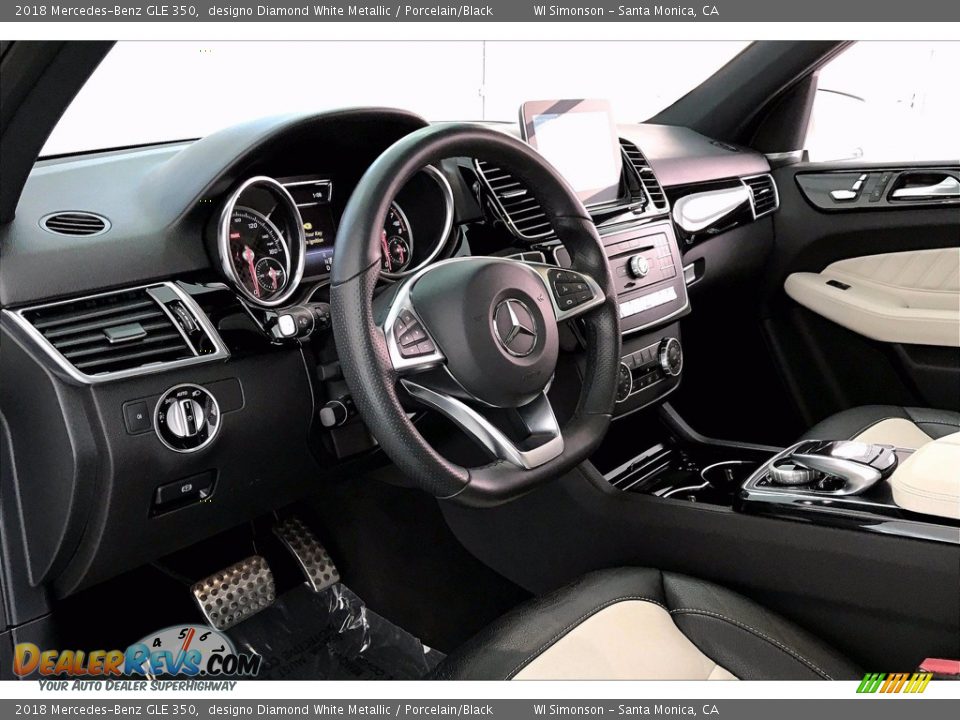
Task: Click the passenger door handle
Action: 924,186
